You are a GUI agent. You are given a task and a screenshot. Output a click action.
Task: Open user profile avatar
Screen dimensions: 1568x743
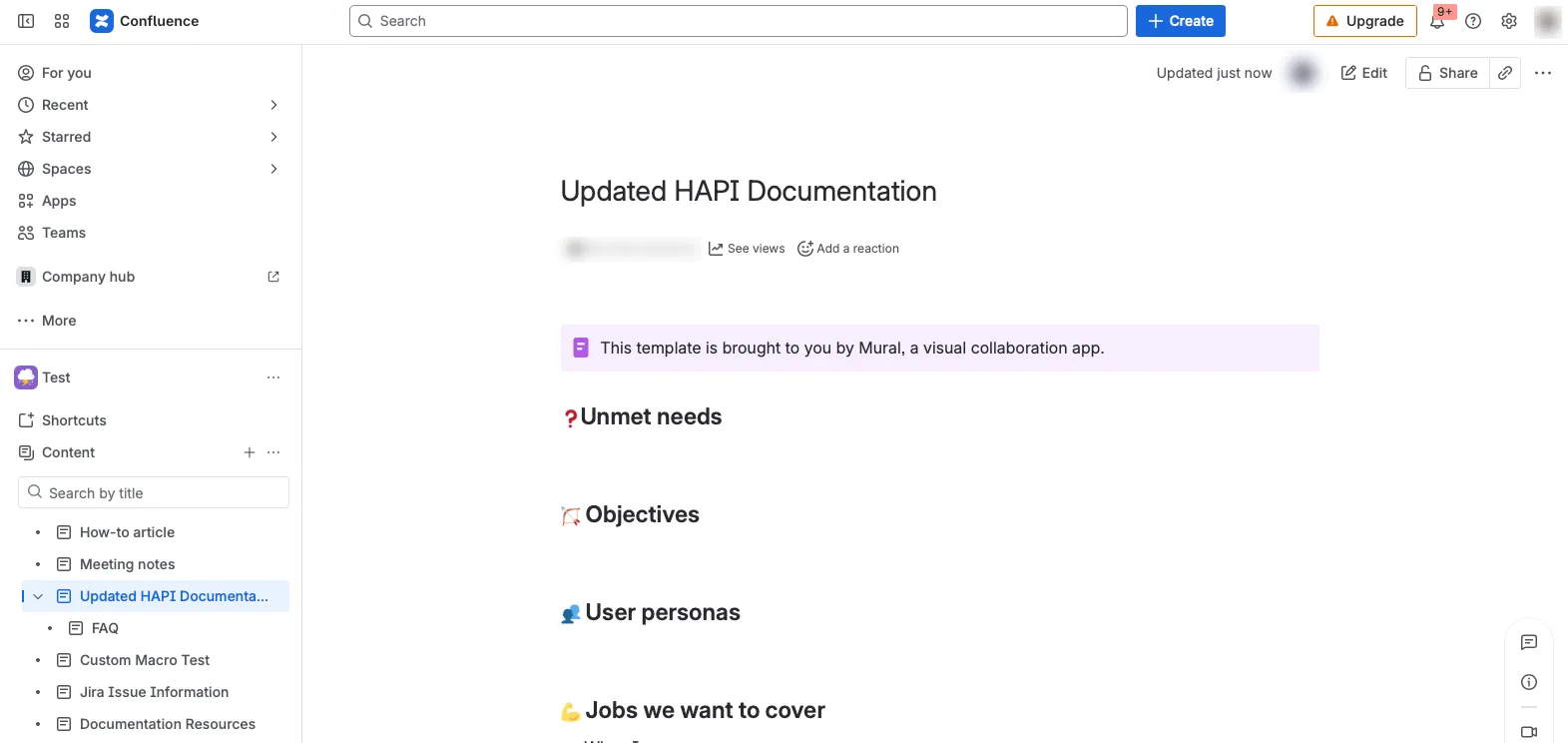click(1547, 21)
